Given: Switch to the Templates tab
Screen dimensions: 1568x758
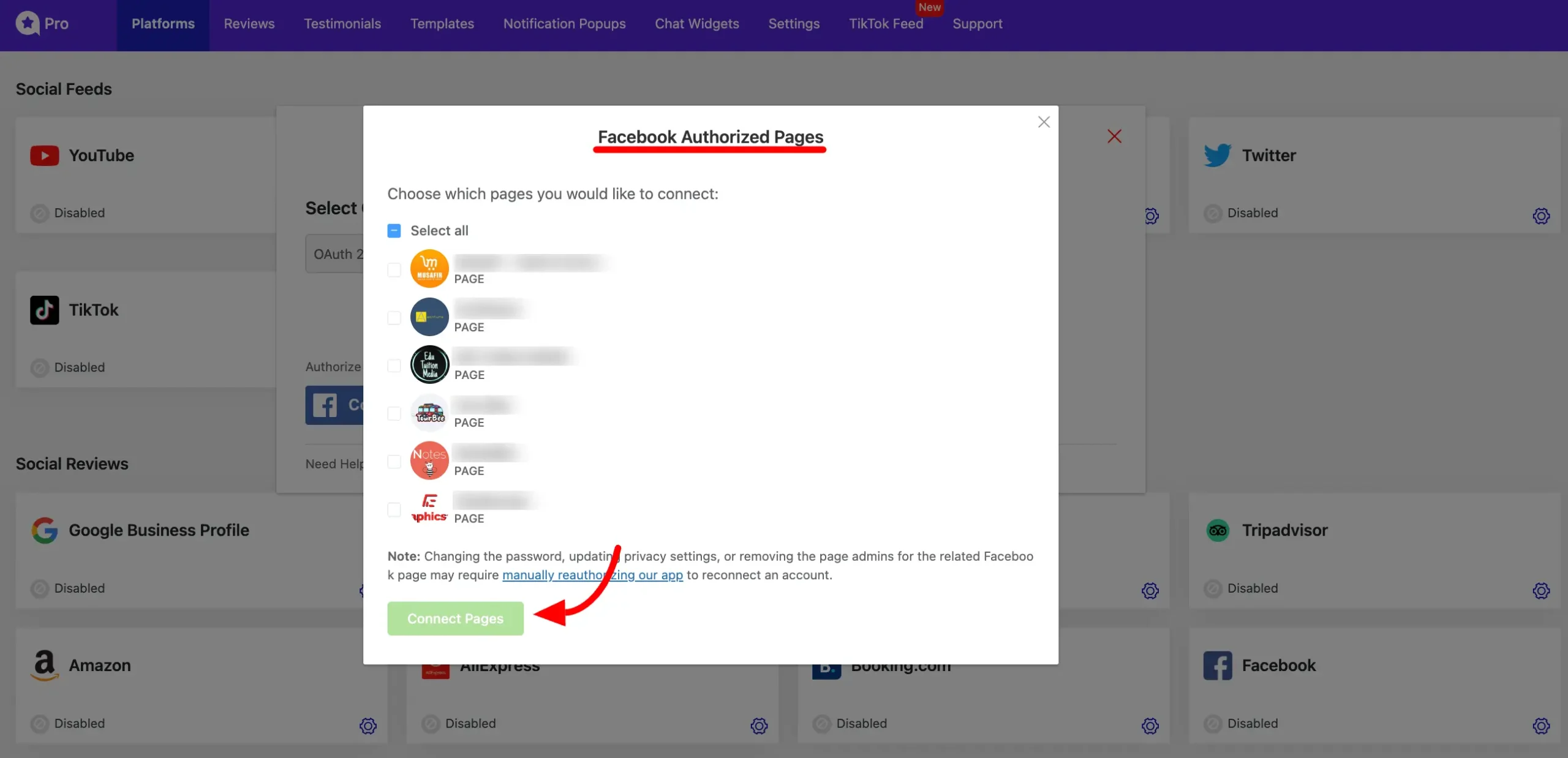Looking at the screenshot, I should click(442, 24).
